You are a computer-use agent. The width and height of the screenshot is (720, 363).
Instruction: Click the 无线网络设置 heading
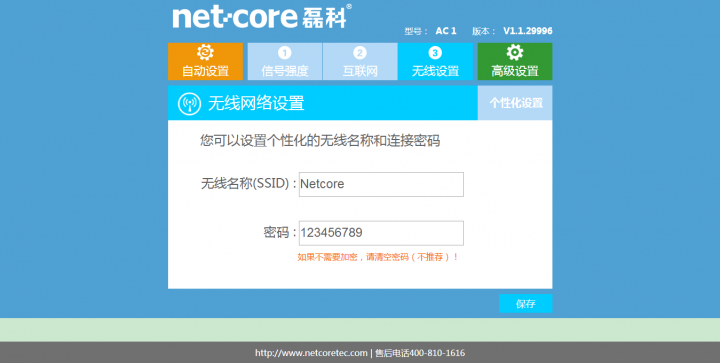256,103
